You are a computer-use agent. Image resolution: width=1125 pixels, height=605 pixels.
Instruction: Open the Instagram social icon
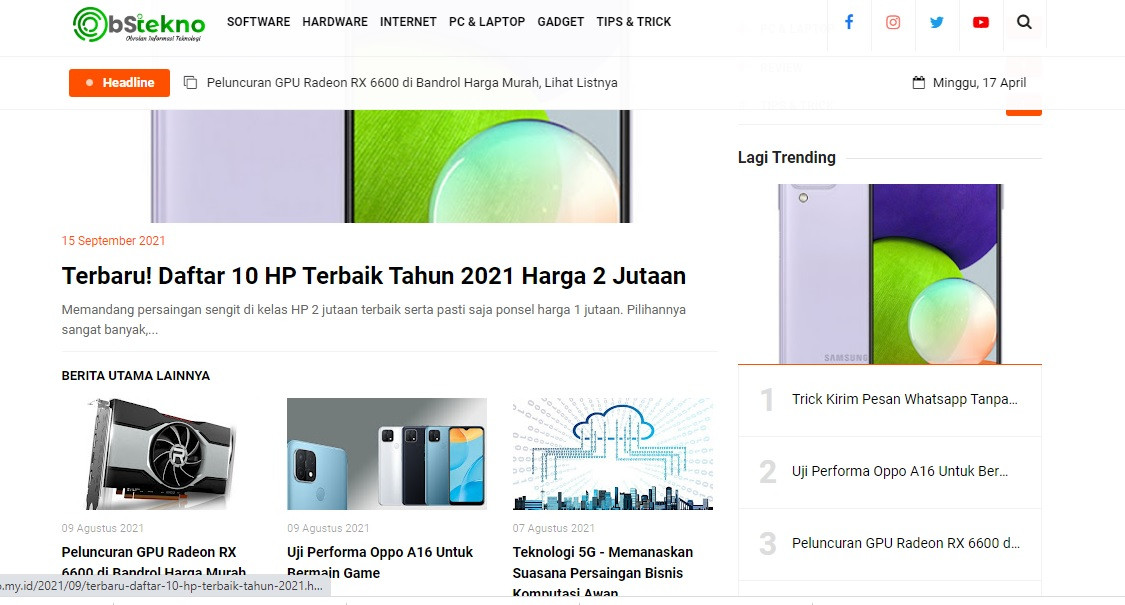pos(893,22)
